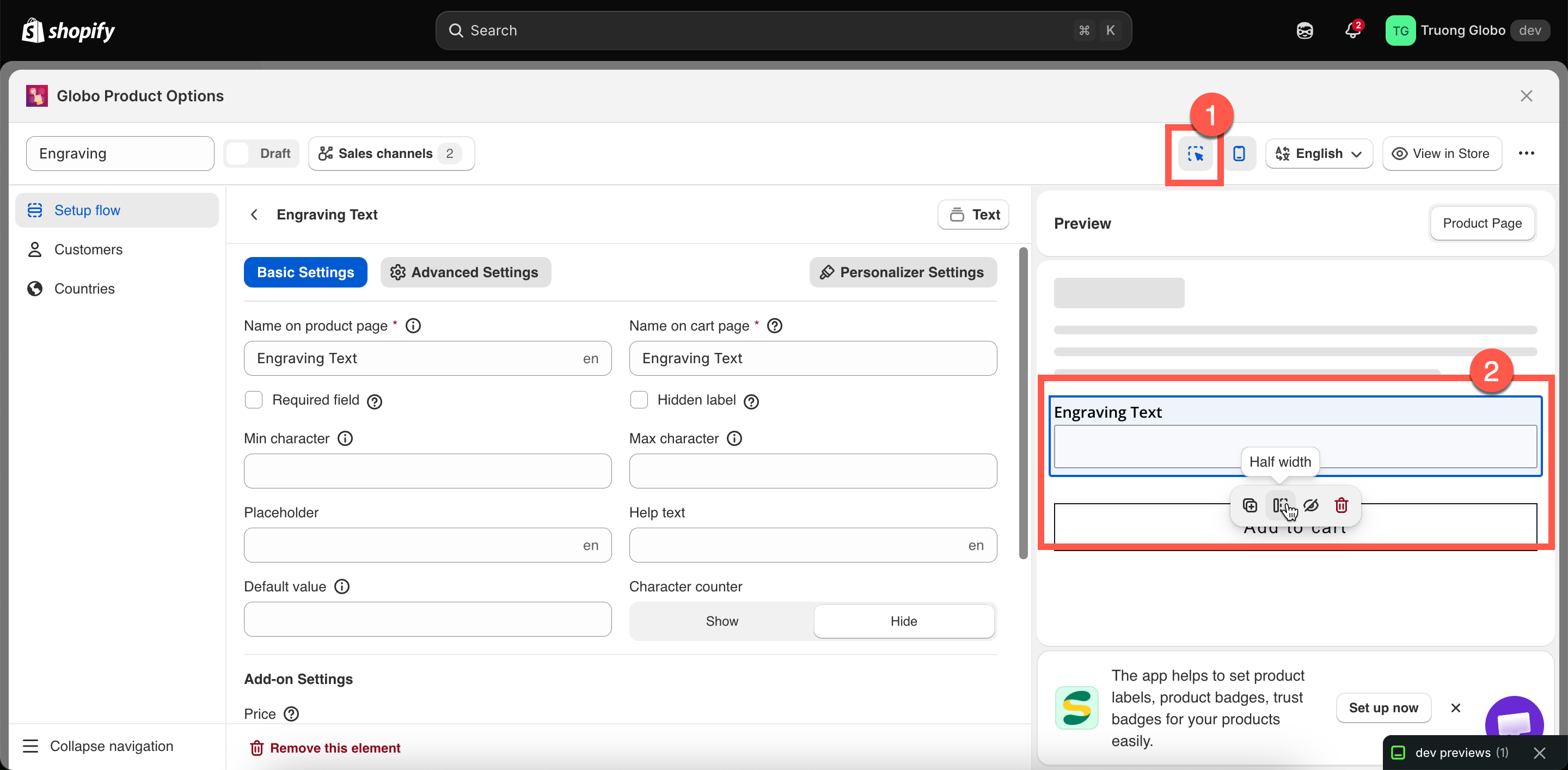The image size is (1568, 770).
Task: Click the Placeholder input field
Action: click(427, 545)
